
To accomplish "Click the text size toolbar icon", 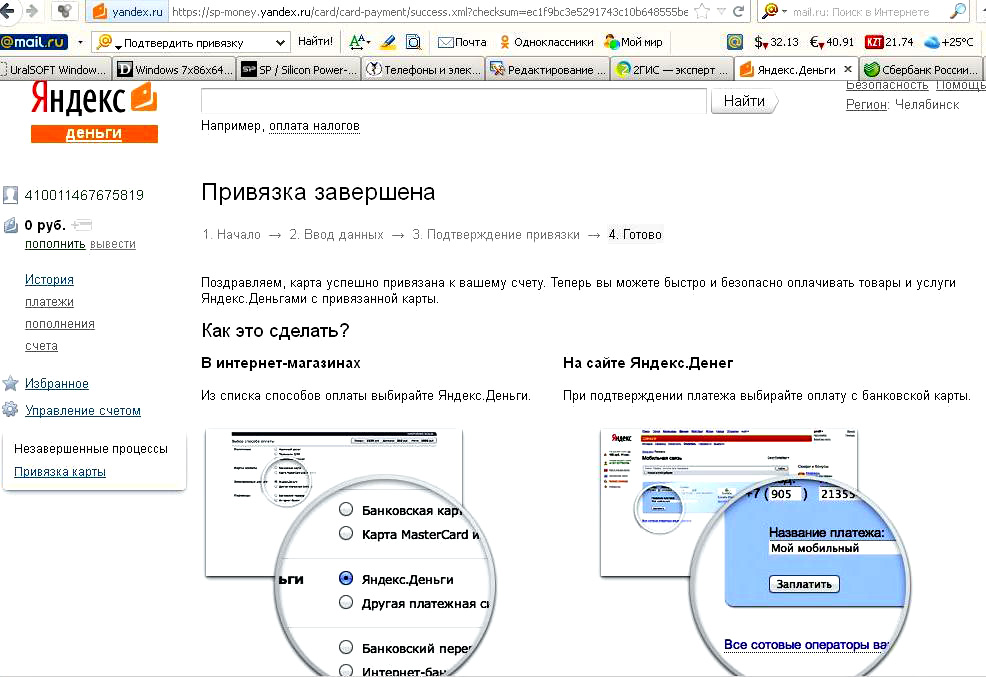I will click(359, 42).
